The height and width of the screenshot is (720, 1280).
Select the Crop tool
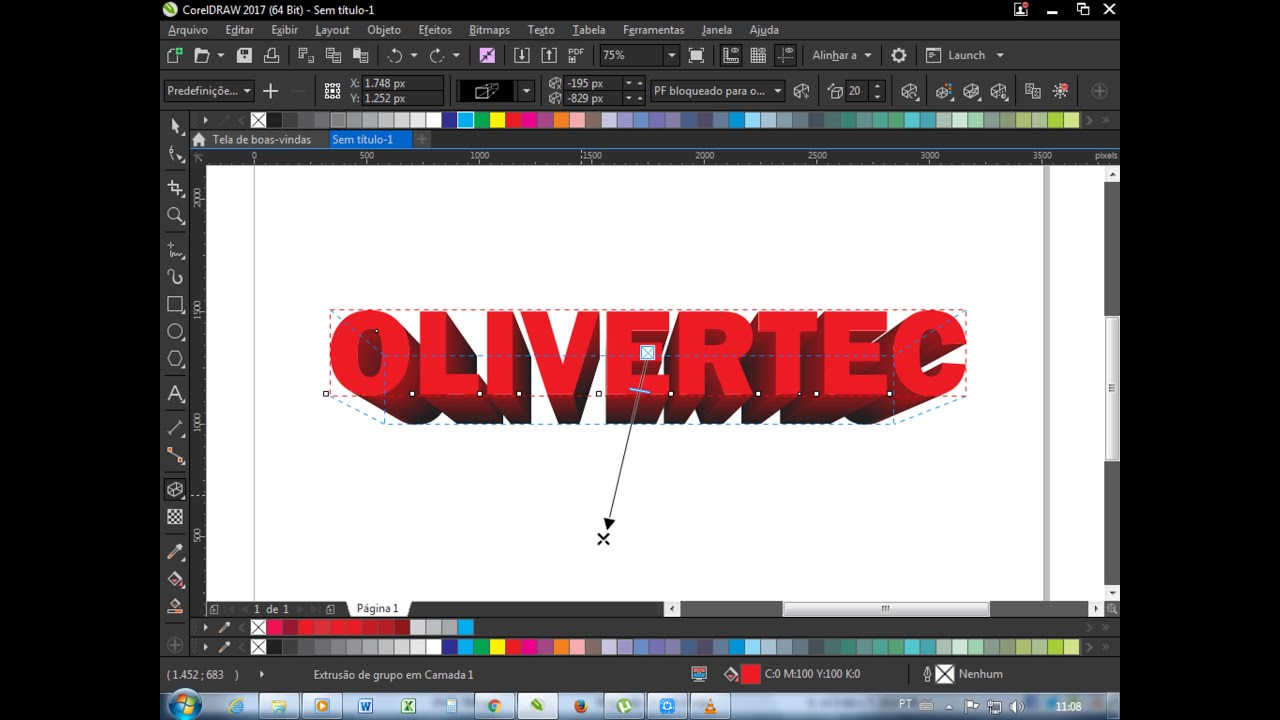176,188
